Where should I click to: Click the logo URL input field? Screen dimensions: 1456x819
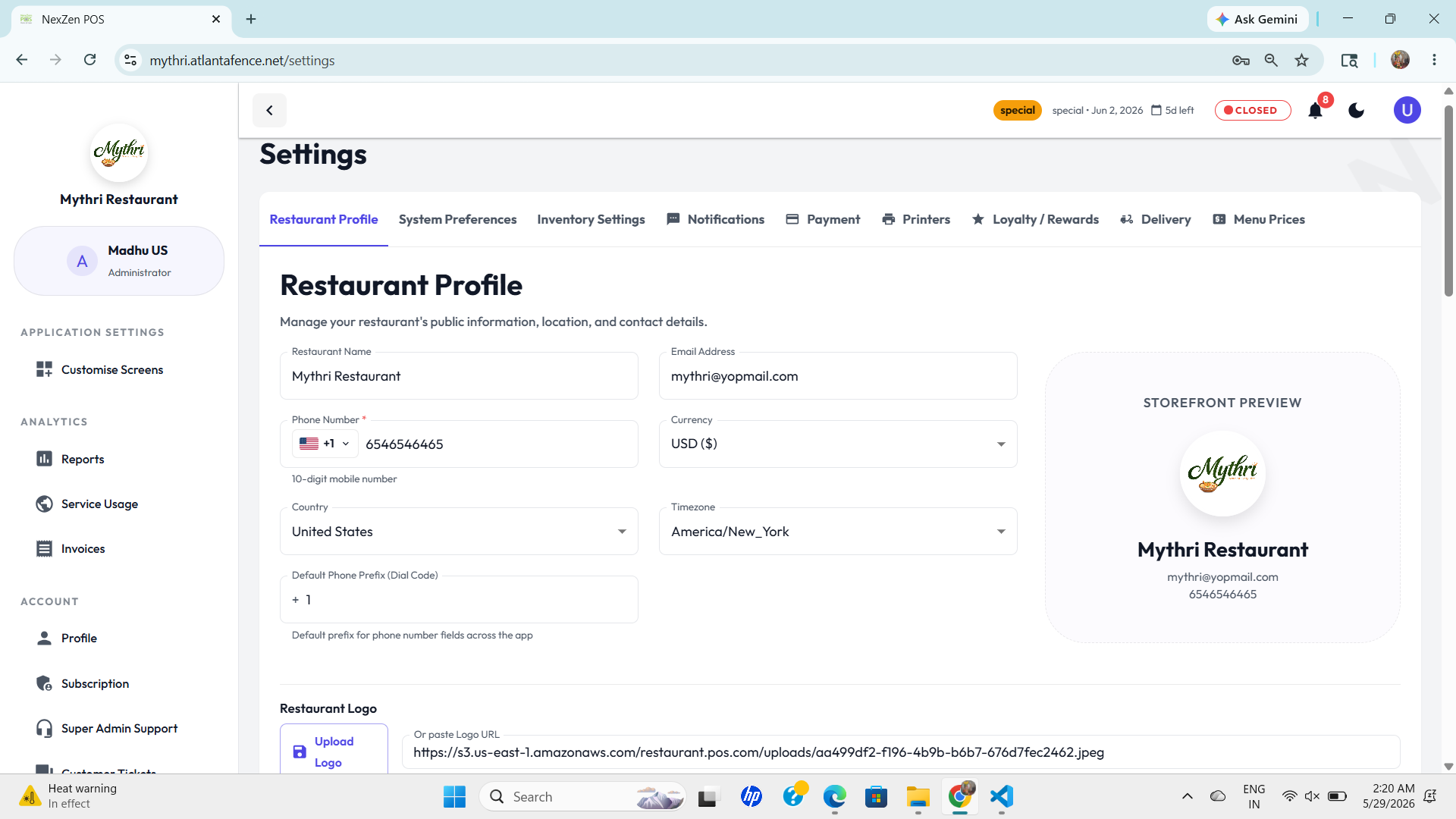(901, 753)
